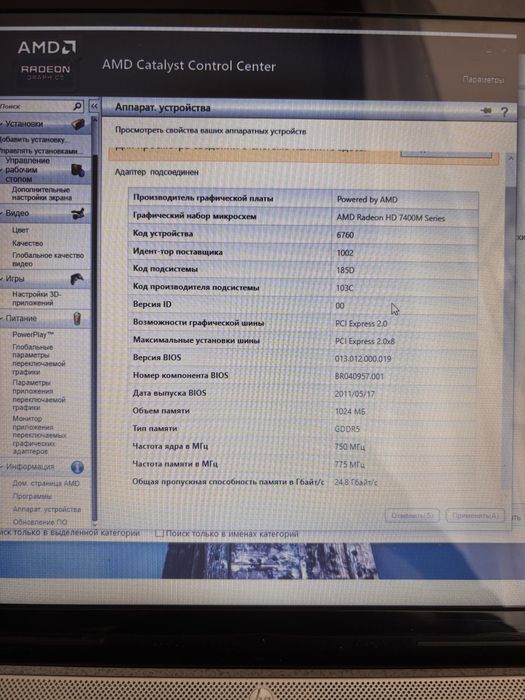This screenshot has width=525, height=700.
Task: Click the Применить button
Action: point(475,516)
